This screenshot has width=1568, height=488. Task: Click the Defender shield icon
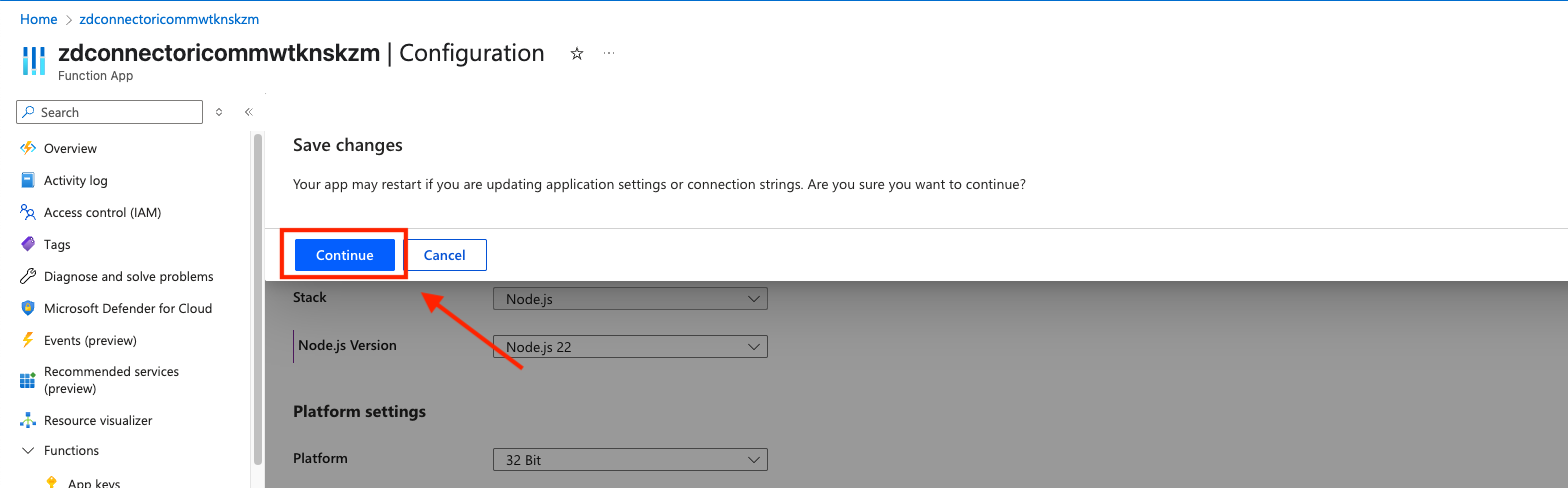coord(28,308)
